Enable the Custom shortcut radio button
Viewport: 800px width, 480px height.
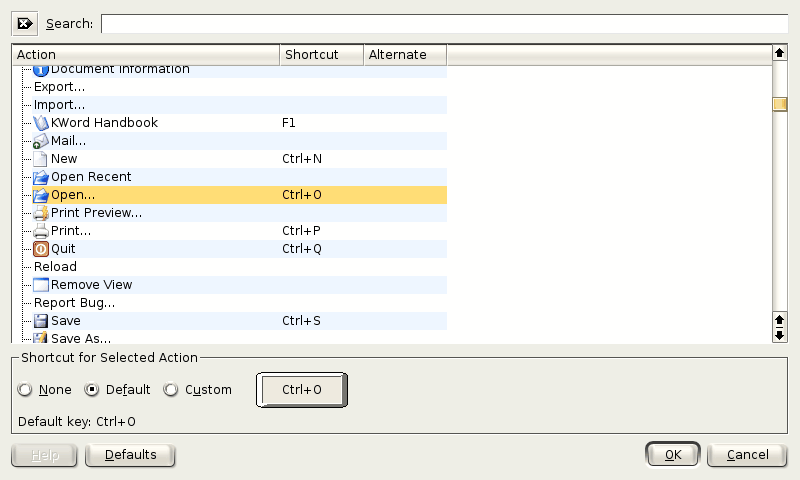tap(171, 390)
